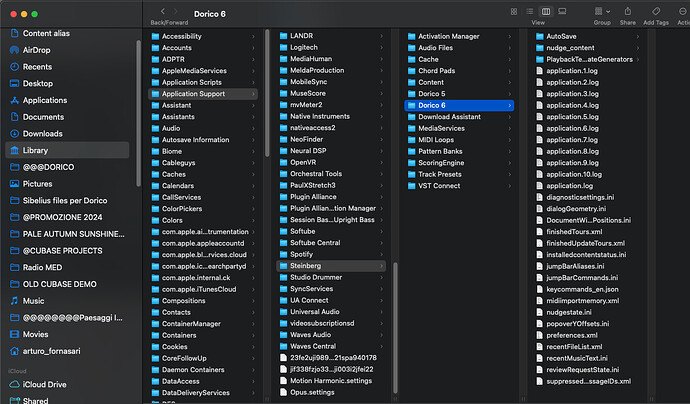
Task: Select @CUBASE PROJECTS sidebar folder
Action: 62,251
